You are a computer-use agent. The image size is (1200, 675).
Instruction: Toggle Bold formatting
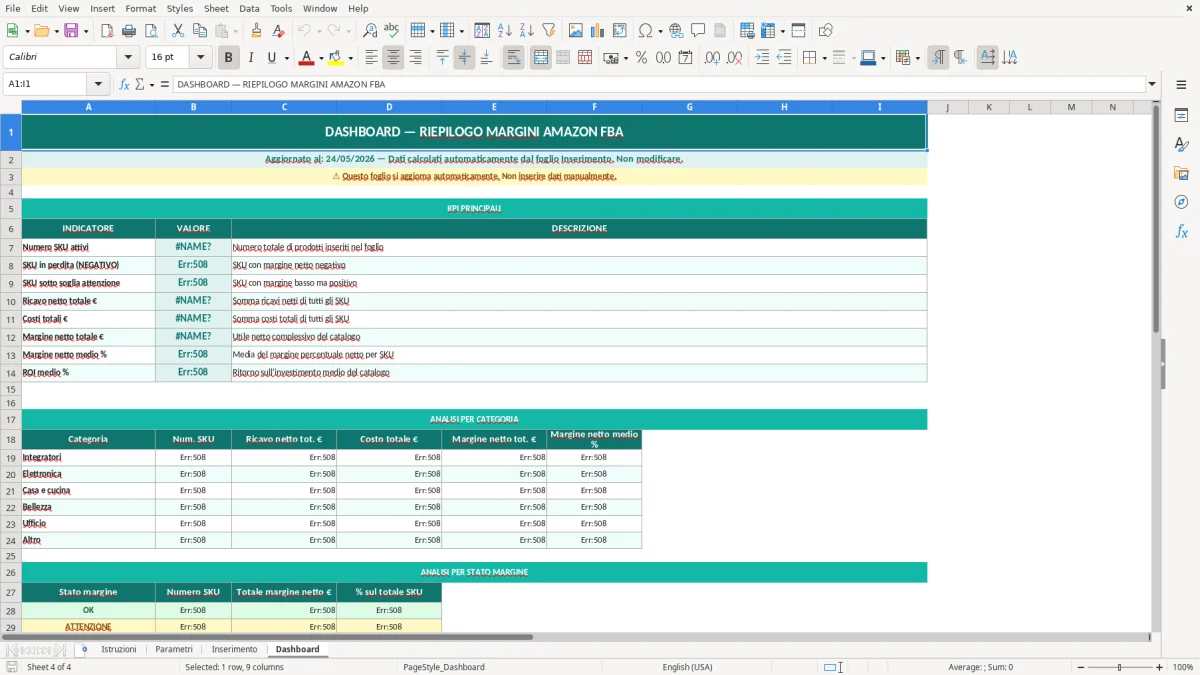pyautogui.click(x=228, y=58)
